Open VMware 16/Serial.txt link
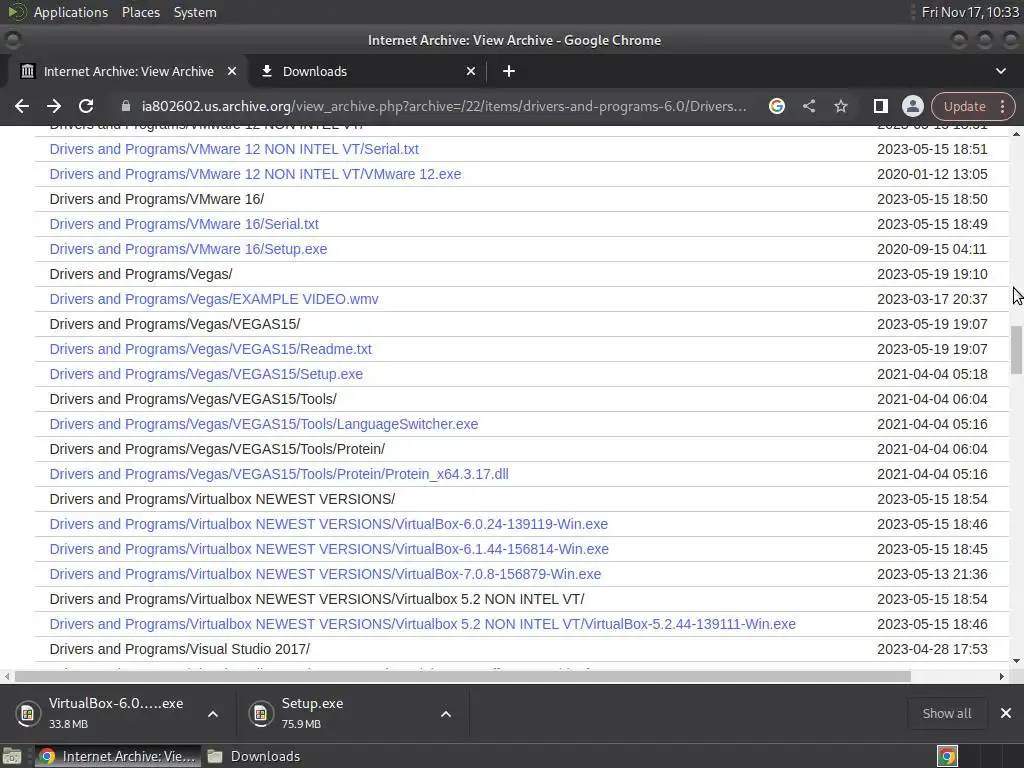1024x768 pixels. (184, 224)
